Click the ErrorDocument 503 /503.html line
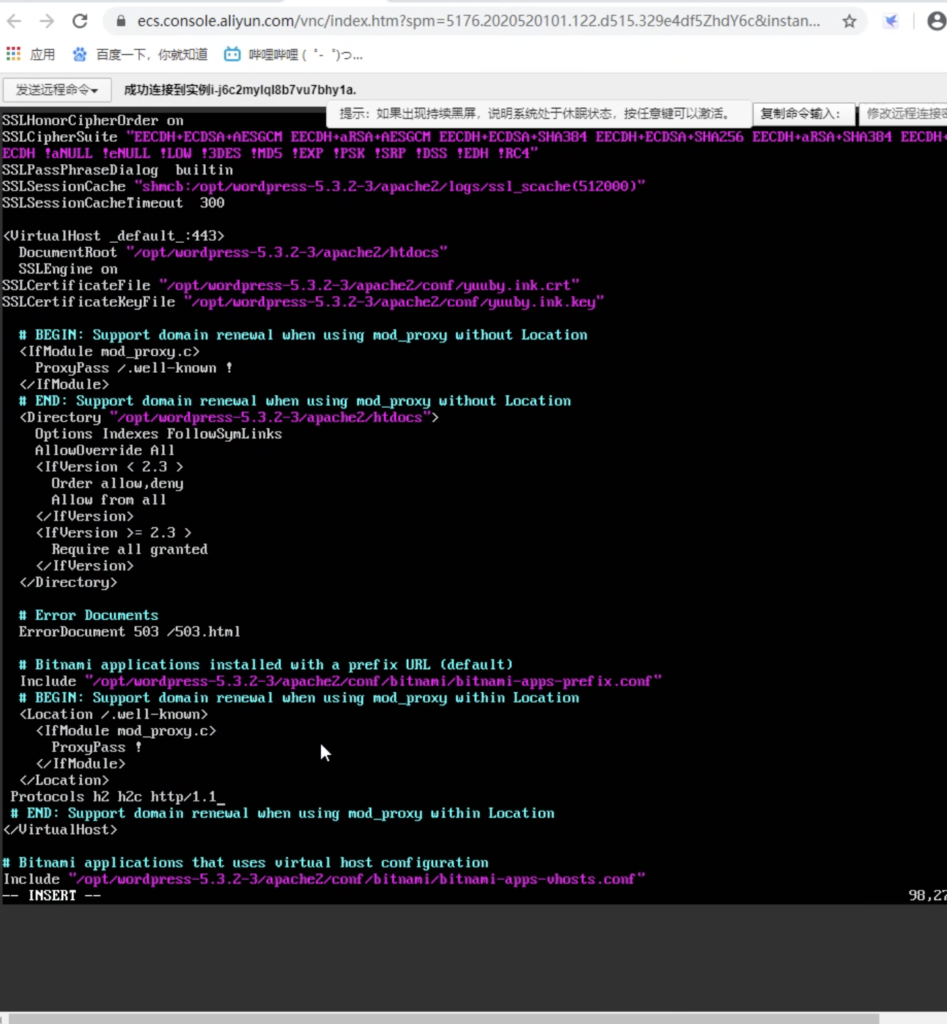Viewport: 947px width, 1024px height. click(130, 632)
